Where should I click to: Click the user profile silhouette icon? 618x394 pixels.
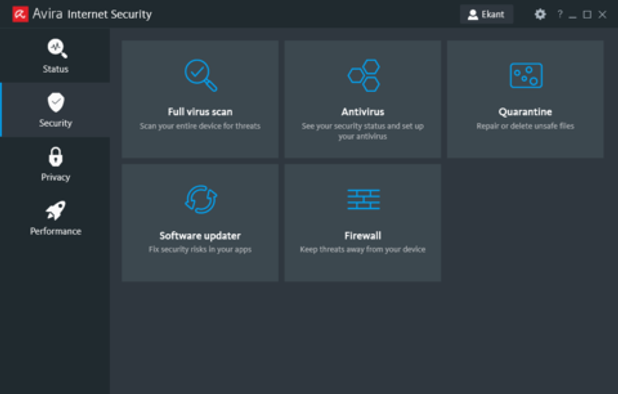[473, 15]
